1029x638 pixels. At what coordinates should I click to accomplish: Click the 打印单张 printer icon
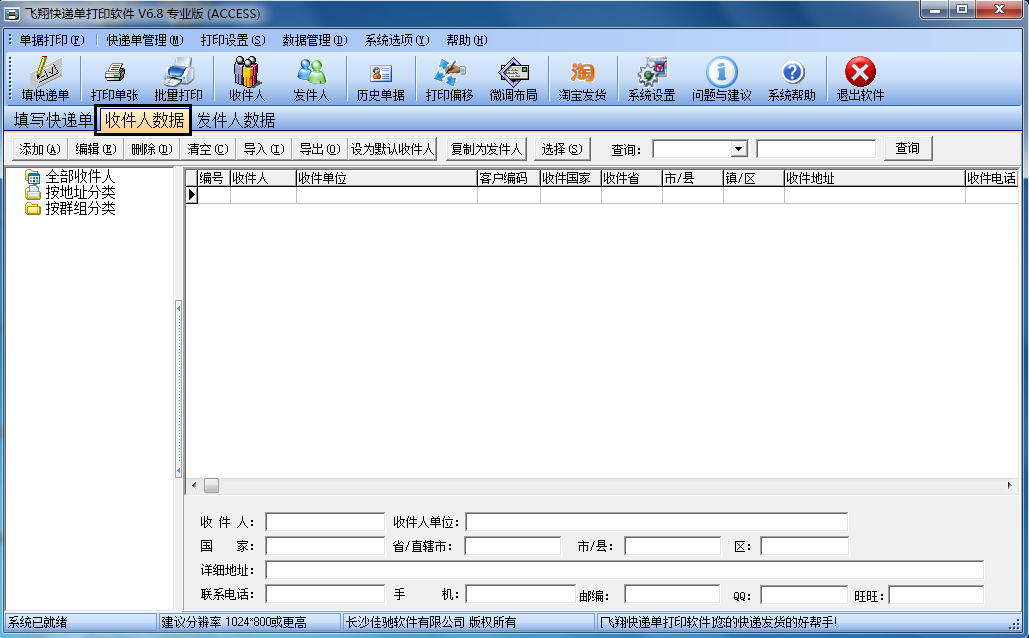(x=114, y=79)
